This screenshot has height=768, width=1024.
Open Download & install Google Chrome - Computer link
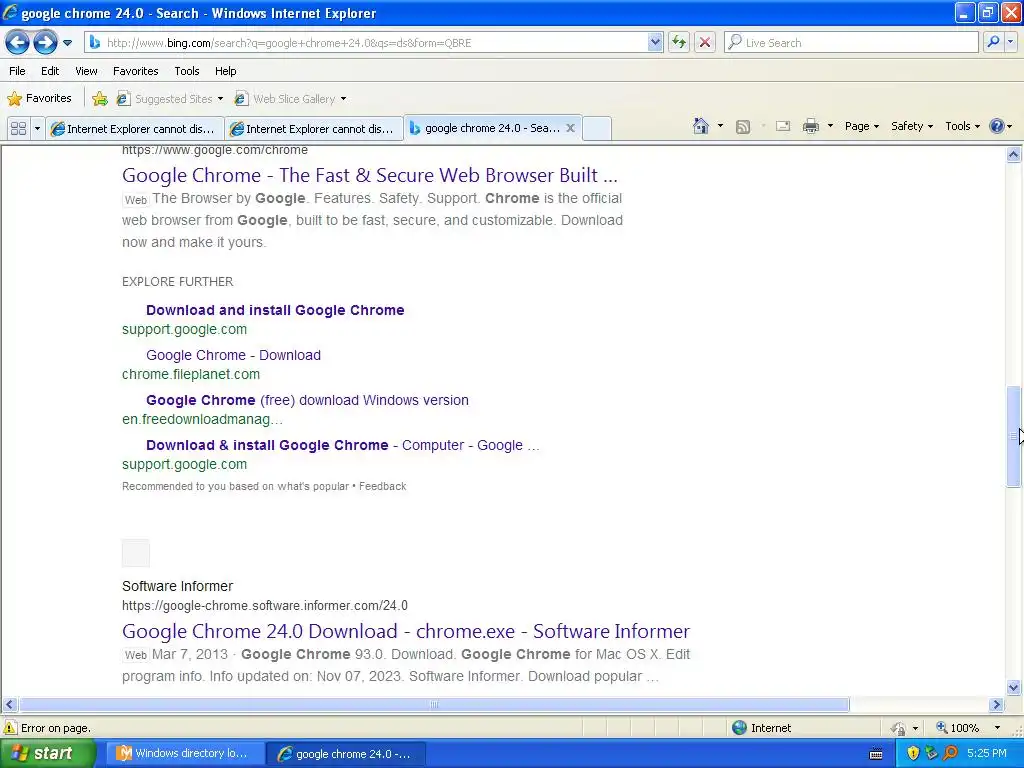click(342, 445)
